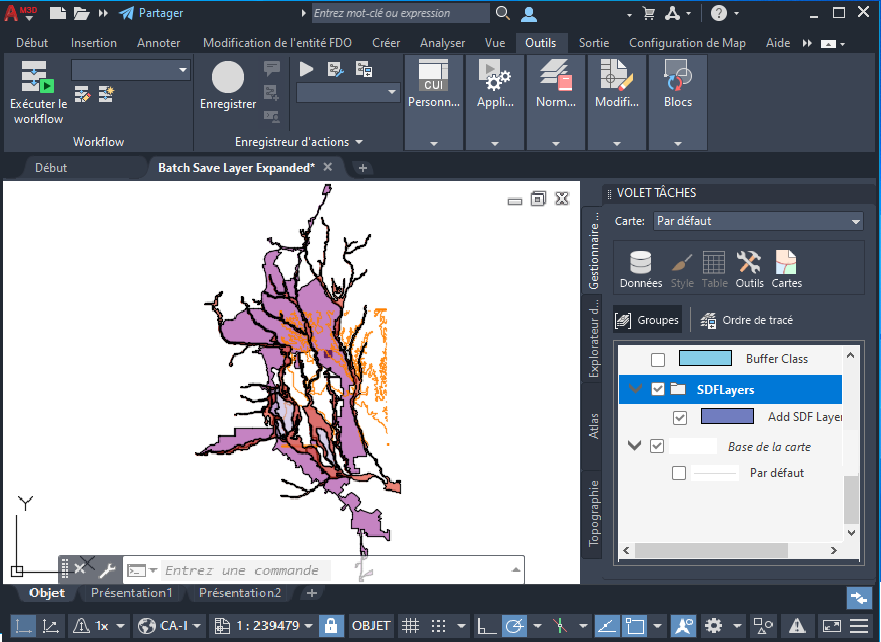Click the Outils hammer and wrench icon
The image size is (881, 642).
[x=749, y=262]
